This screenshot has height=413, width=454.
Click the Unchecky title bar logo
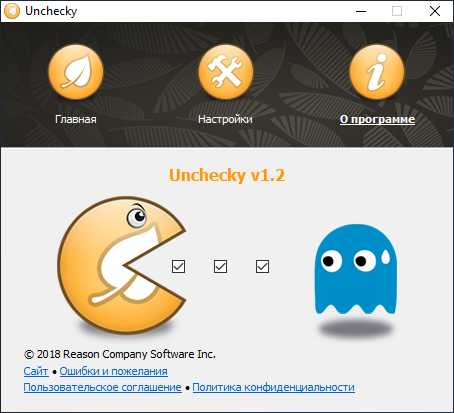pos(12,11)
